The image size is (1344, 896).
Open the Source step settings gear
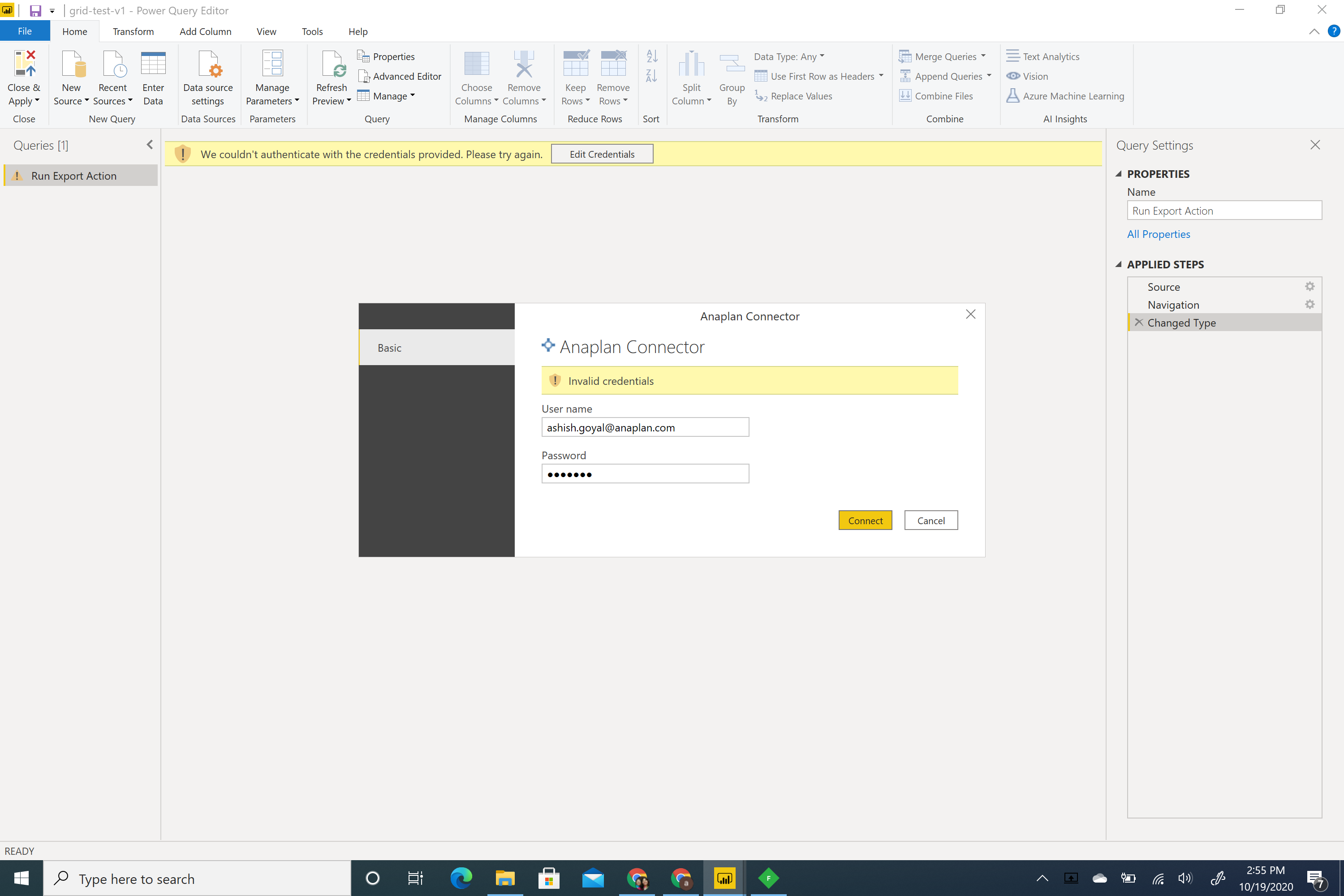1310,286
